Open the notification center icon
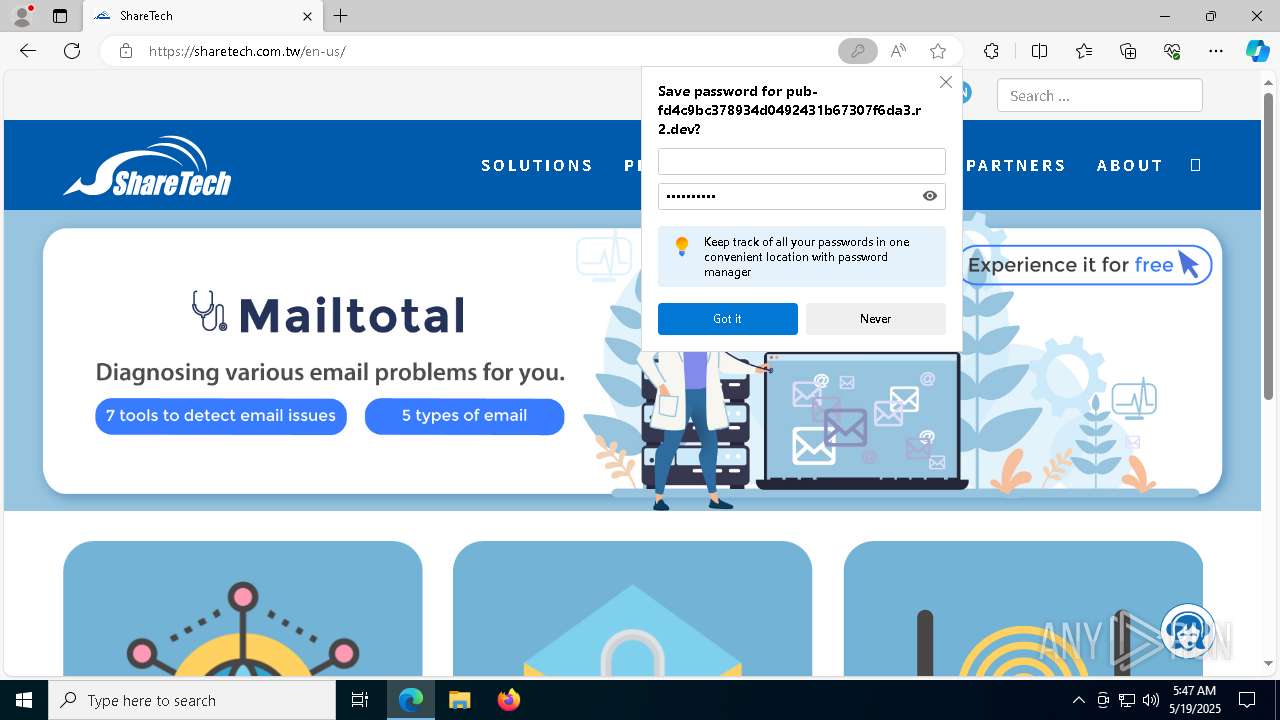The width and height of the screenshot is (1280, 720). pyautogui.click(x=1247, y=700)
